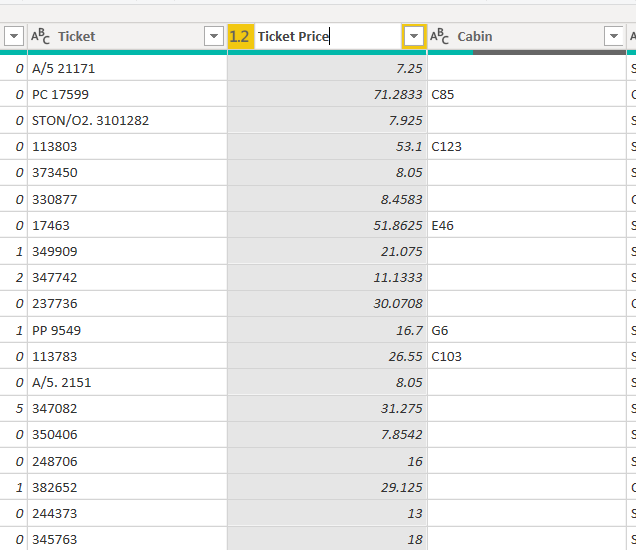
Task: Select the Ticket column header
Action: 120,37
